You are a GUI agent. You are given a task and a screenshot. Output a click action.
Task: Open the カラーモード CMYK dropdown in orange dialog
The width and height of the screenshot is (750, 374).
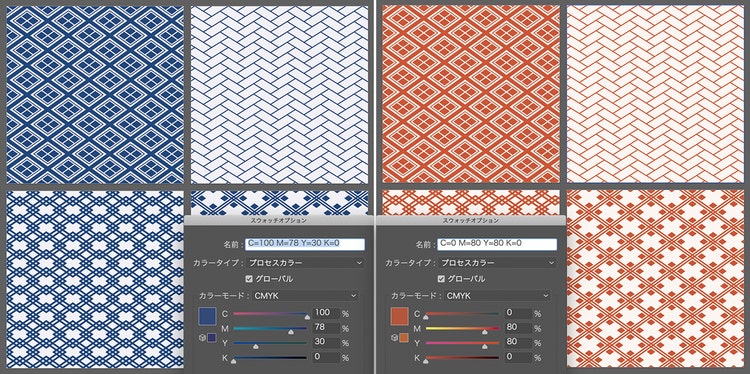pos(497,296)
